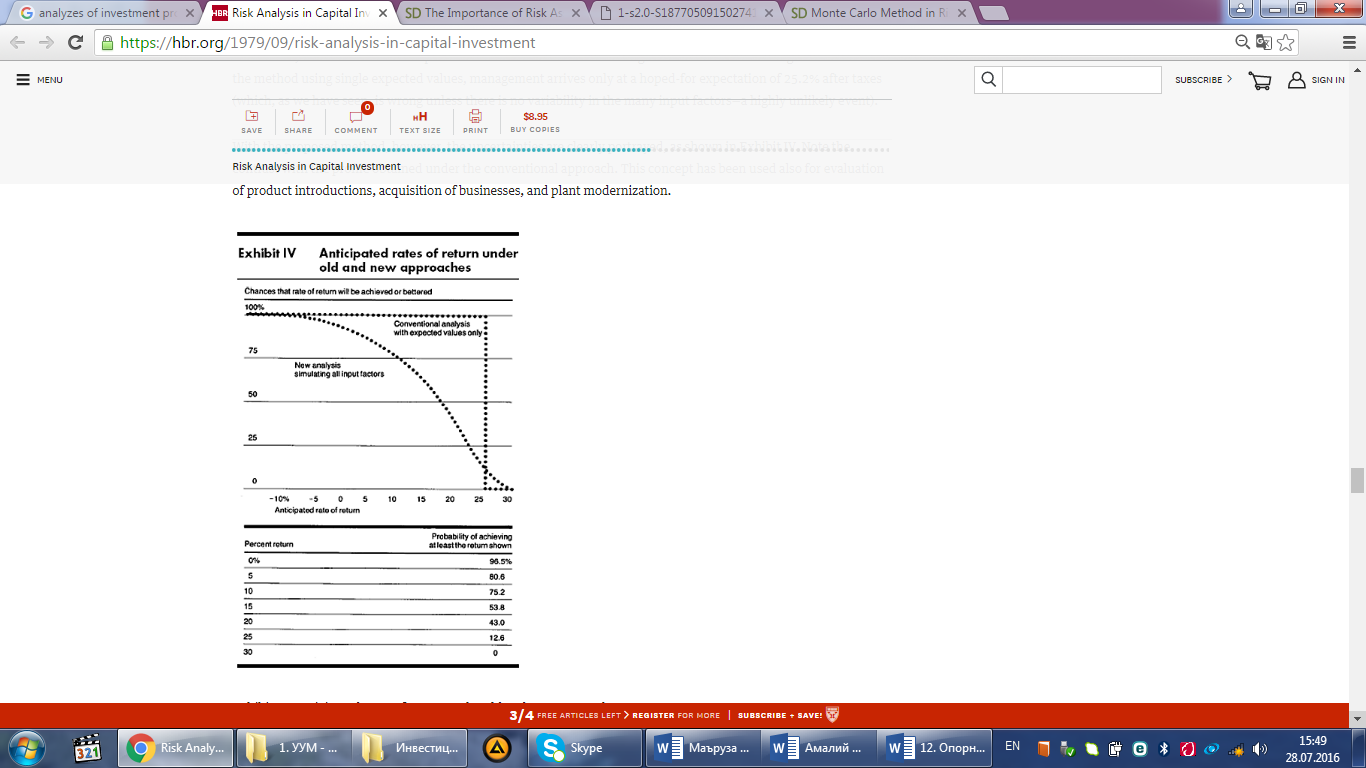1366x768 pixels.
Task: Switch to Chrome 'Risk Analy...' taskbar button
Action: (x=176, y=747)
